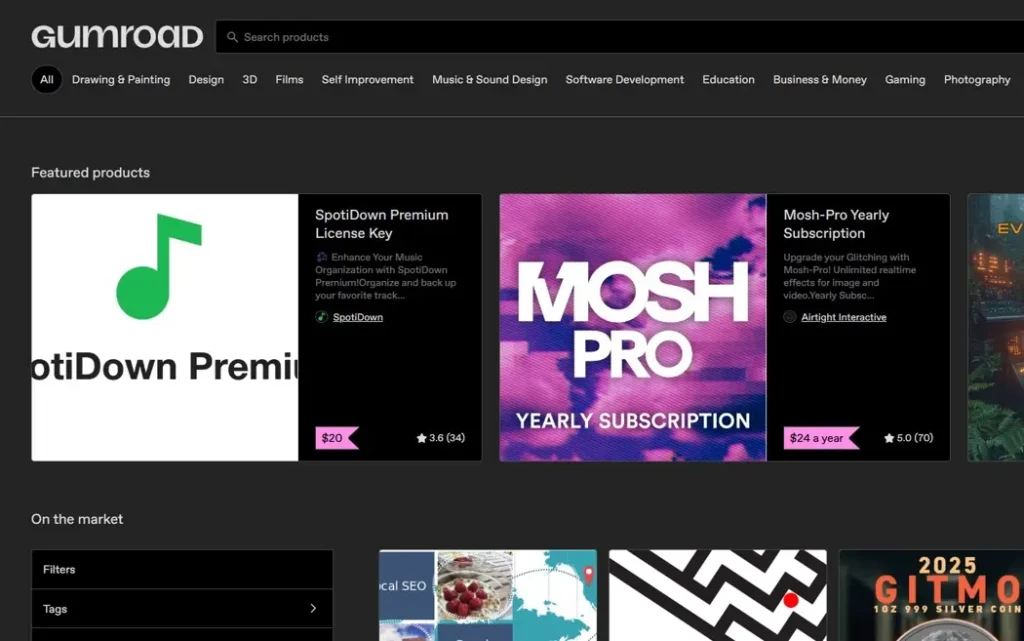Open the SpotiDown seller link
1024x641 pixels.
(358, 317)
